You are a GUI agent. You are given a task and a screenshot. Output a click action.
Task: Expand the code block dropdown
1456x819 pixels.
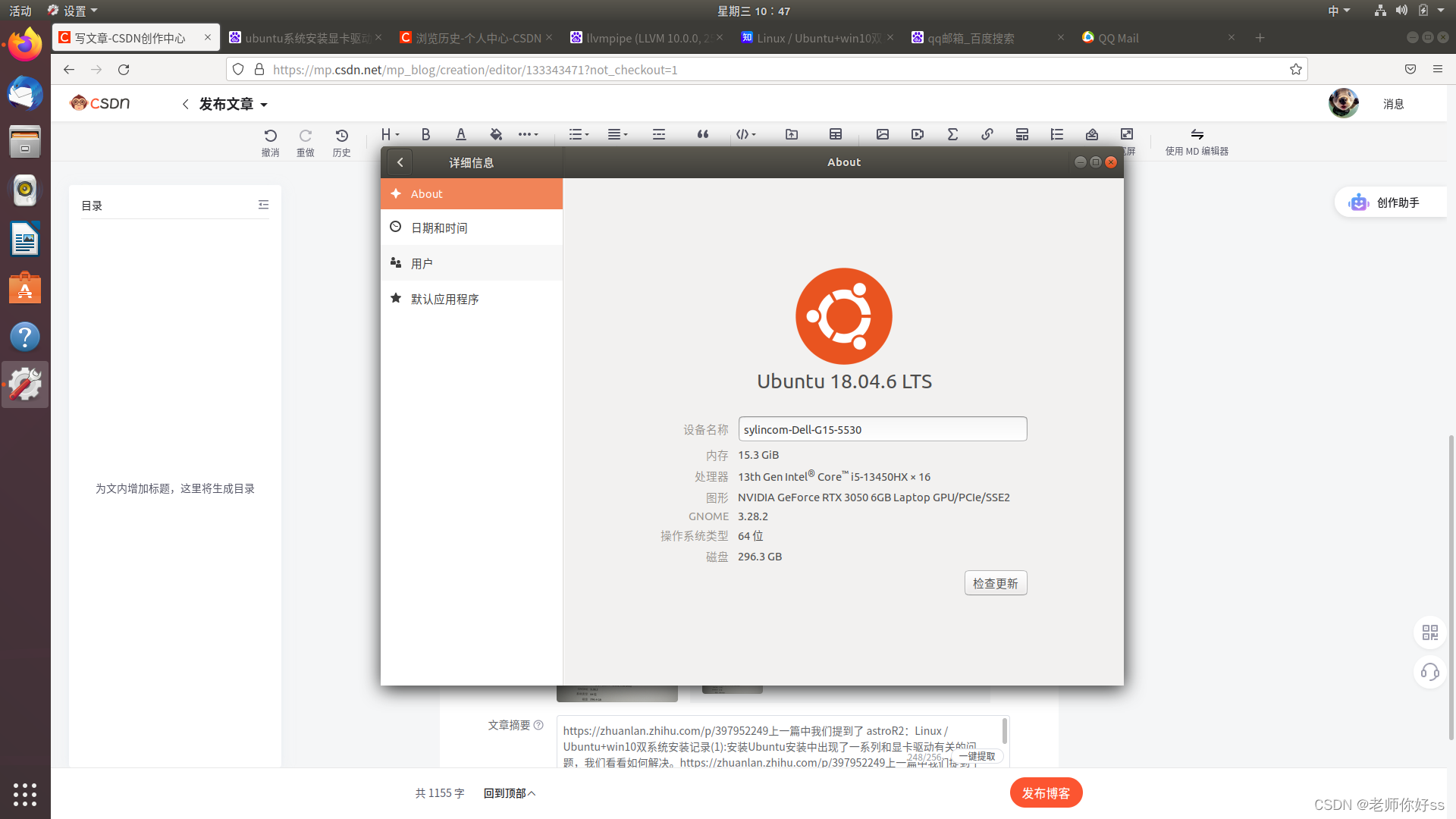click(x=746, y=134)
